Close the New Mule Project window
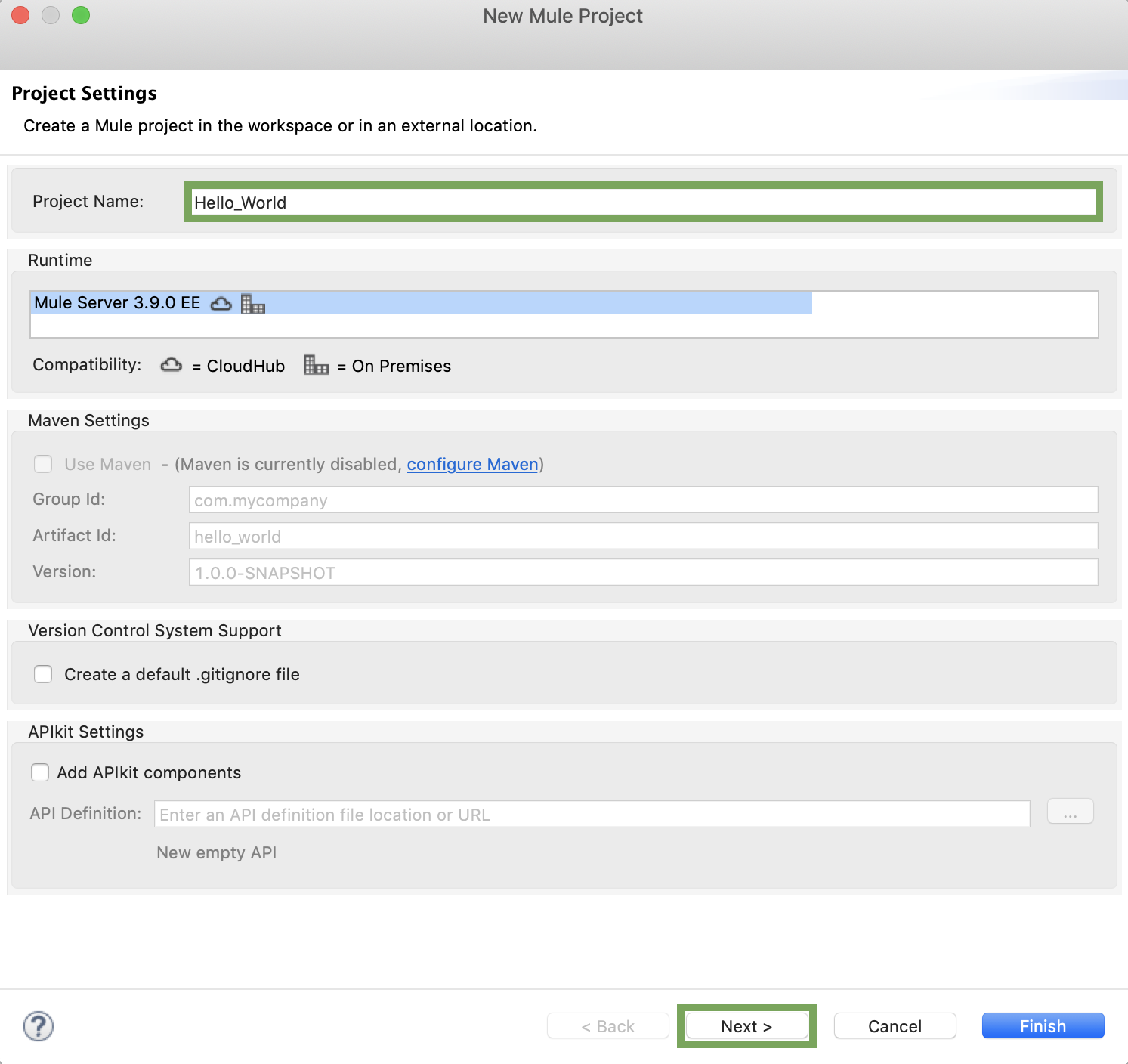Viewport: 1128px width, 1064px height. pos(20,15)
